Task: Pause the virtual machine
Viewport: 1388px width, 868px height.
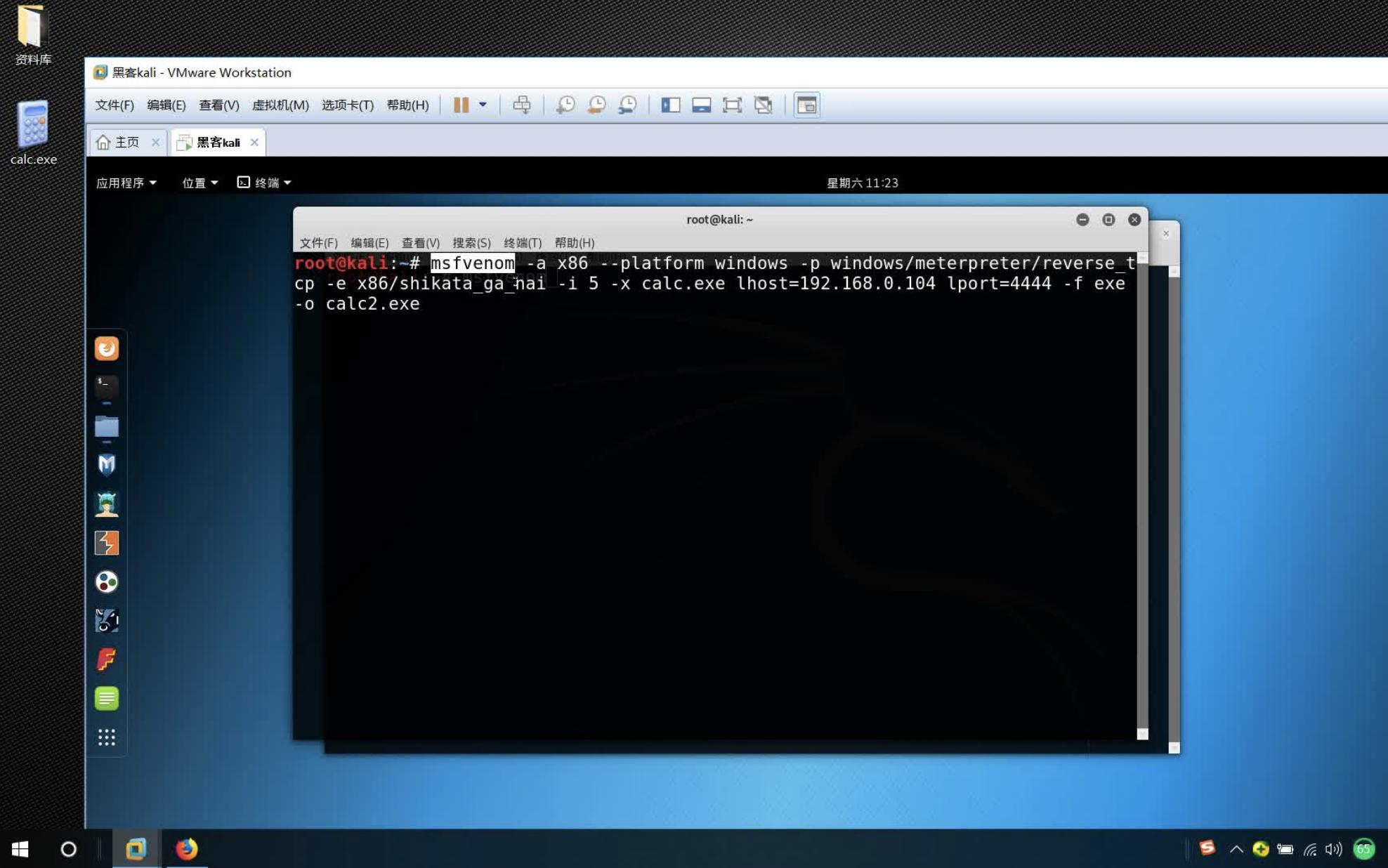Action: click(x=461, y=105)
